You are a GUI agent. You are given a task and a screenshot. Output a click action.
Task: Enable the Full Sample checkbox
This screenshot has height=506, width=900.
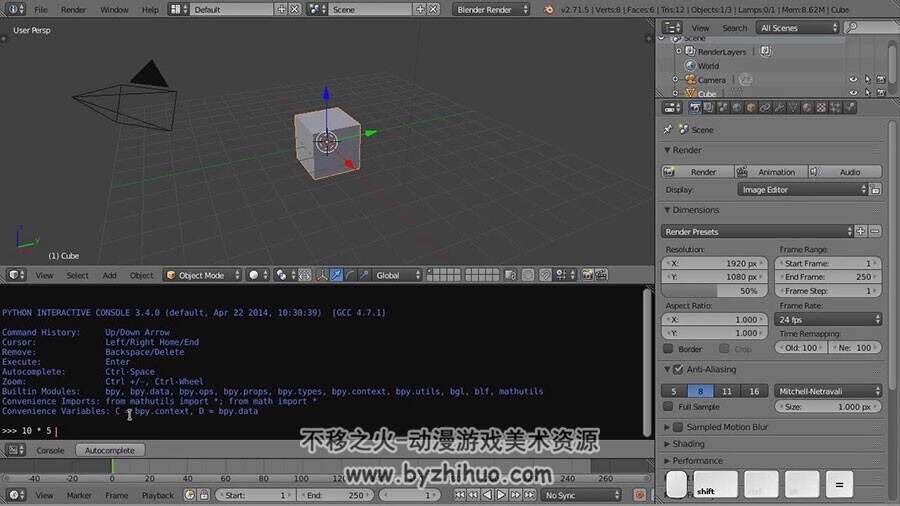(668, 406)
